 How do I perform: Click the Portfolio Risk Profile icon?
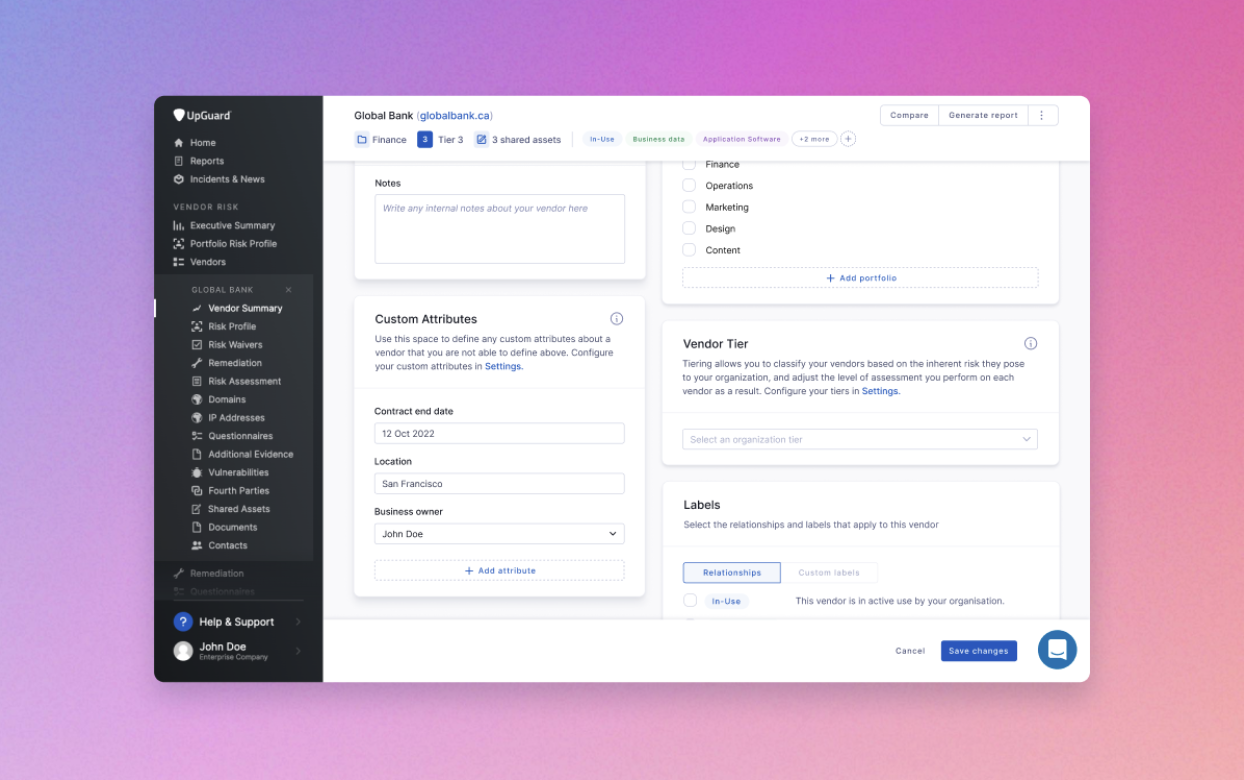pos(179,244)
